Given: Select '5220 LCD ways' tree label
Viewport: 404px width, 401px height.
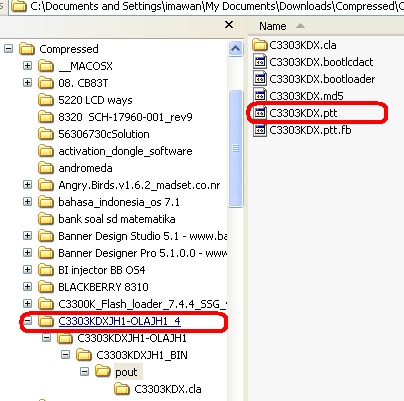Looking at the screenshot, I should pyautogui.click(x=95, y=100).
